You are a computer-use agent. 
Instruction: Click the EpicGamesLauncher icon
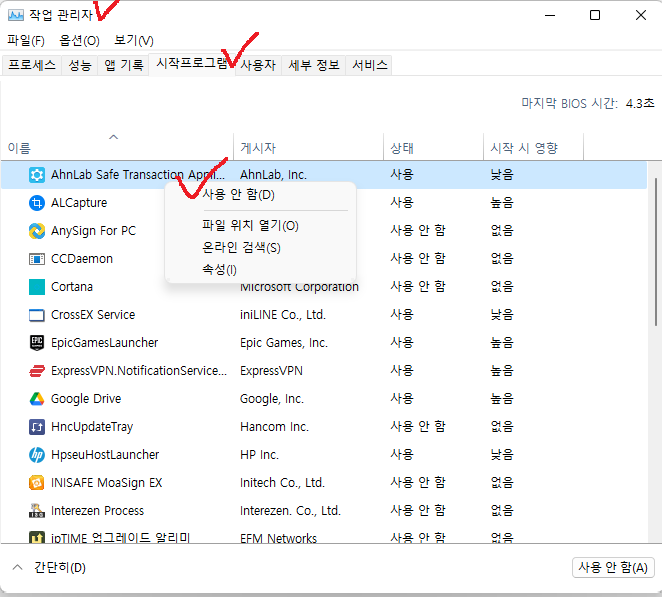pyautogui.click(x=37, y=342)
